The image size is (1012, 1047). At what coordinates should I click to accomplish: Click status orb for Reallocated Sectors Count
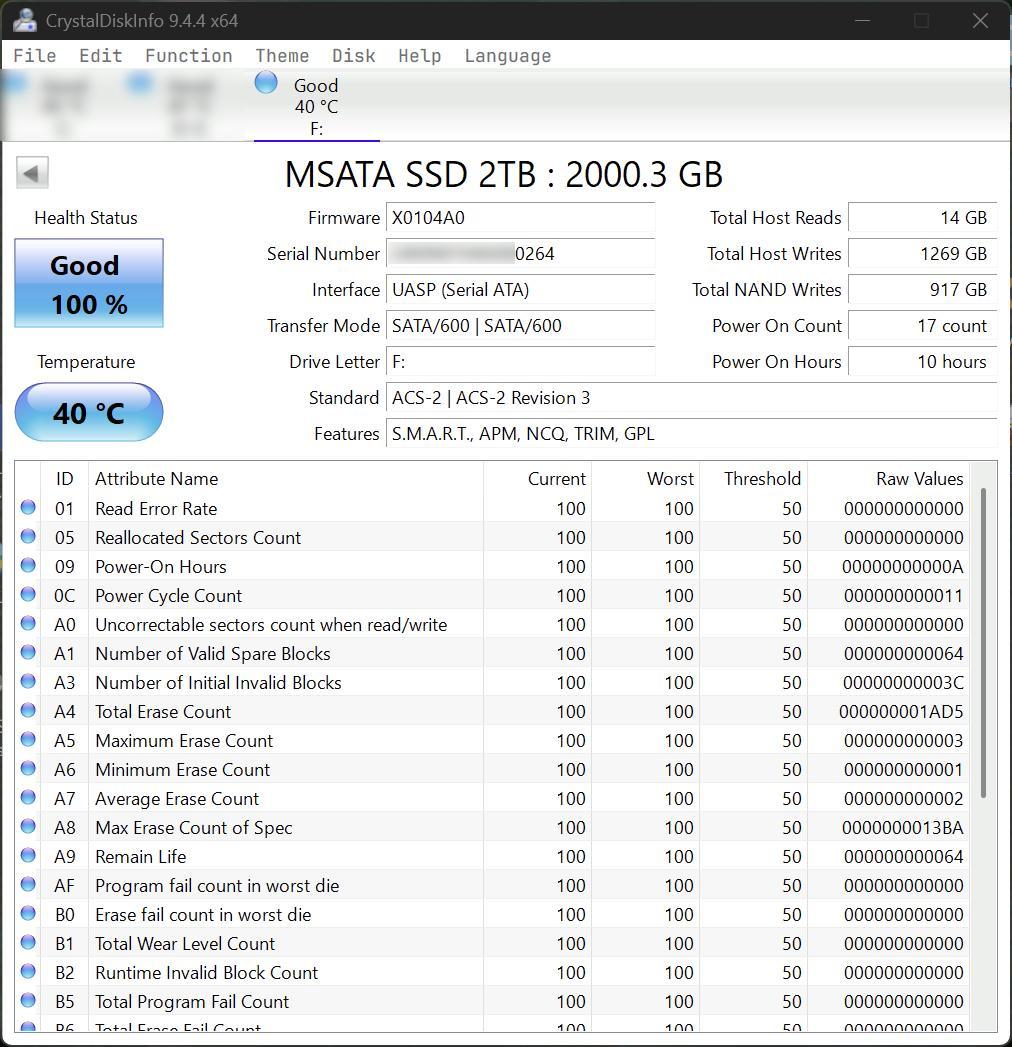pos(28,537)
